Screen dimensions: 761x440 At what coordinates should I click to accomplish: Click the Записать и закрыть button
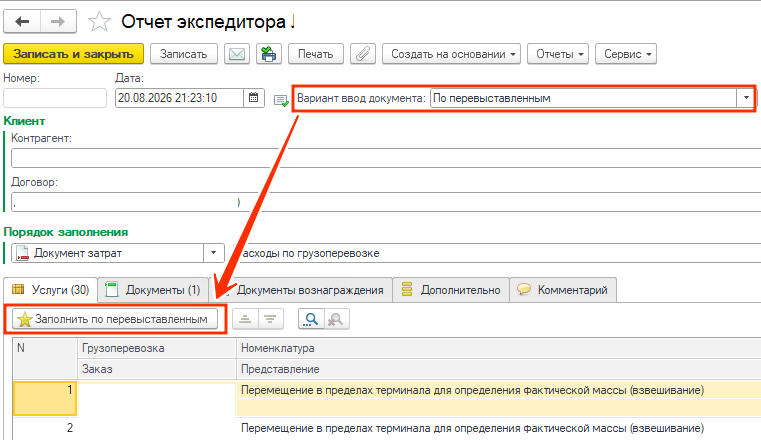73,54
